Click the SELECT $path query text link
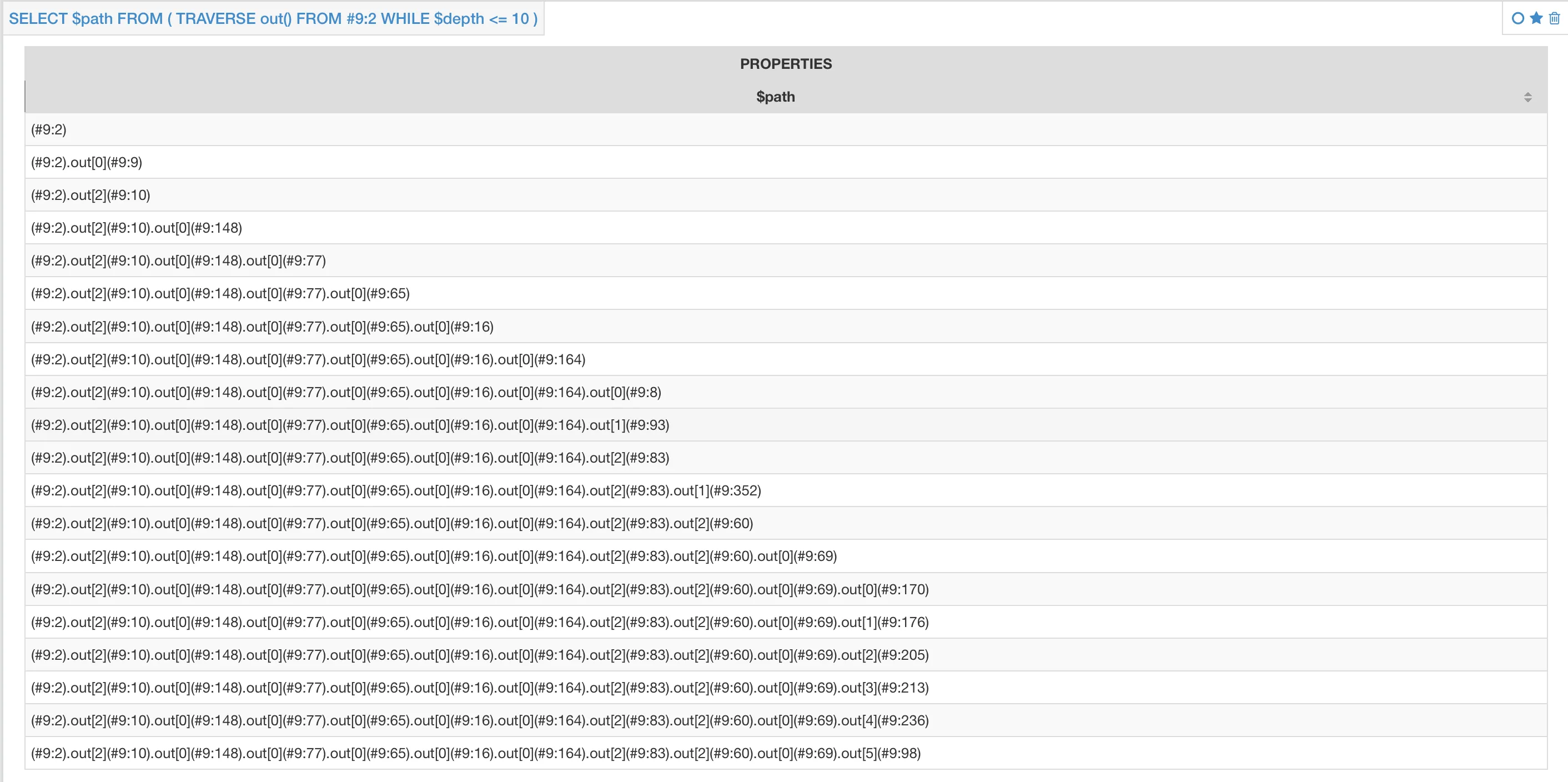The height and width of the screenshot is (782, 1568). pyautogui.click(x=273, y=19)
